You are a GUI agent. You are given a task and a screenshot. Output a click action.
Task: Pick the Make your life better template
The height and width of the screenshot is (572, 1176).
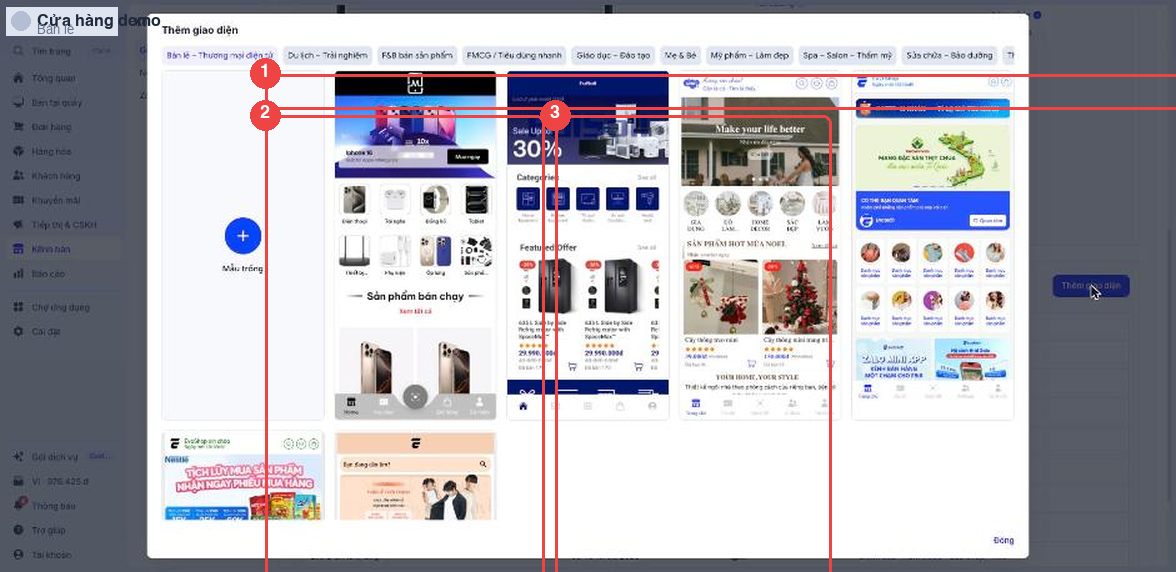click(760, 245)
